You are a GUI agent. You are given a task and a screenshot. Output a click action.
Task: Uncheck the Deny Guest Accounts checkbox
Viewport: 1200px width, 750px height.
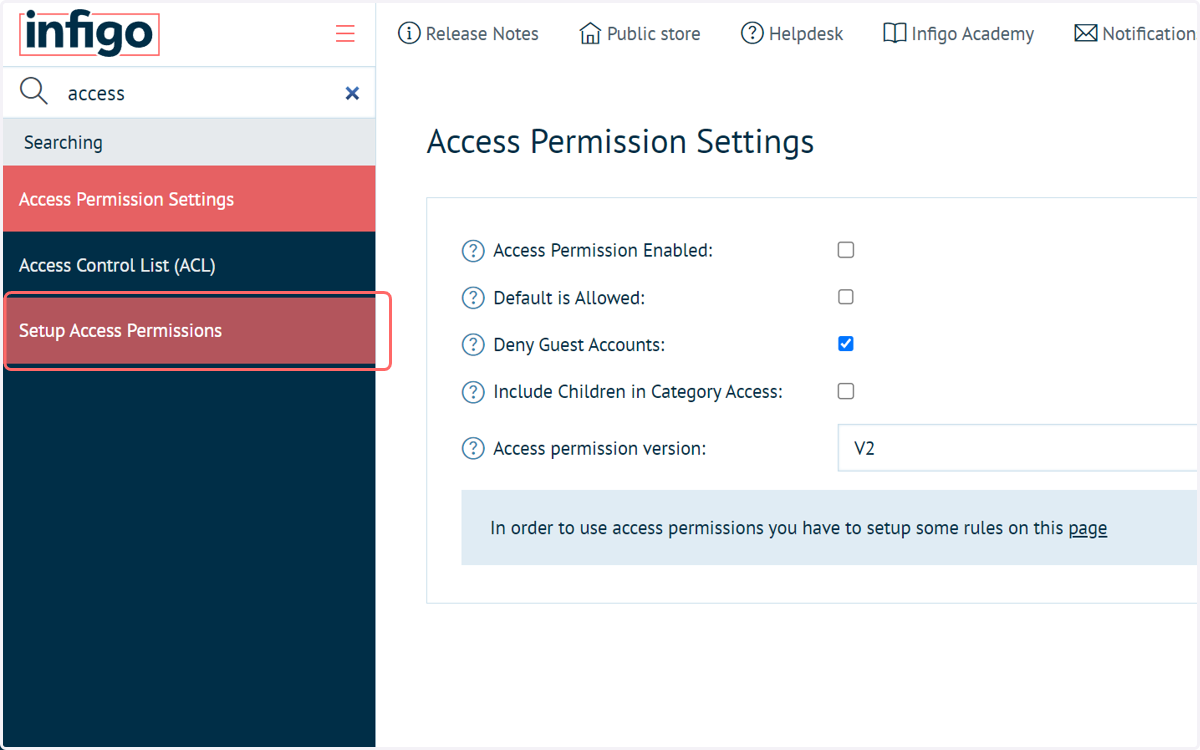pyautogui.click(x=846, y=344)
